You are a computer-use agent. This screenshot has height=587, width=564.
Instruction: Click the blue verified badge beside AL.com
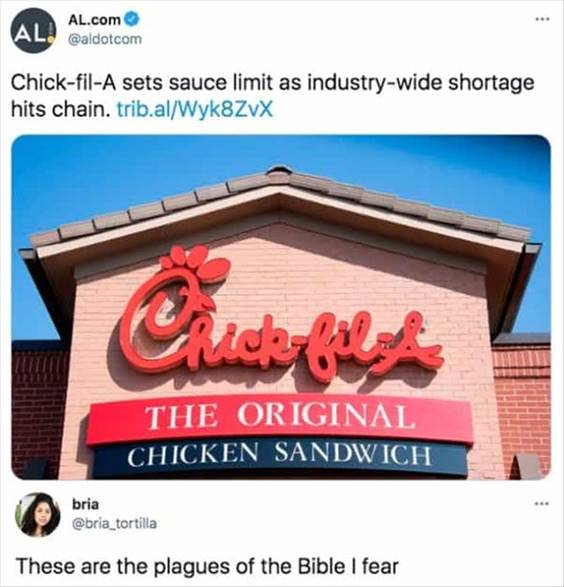pyautogui.click(x=132, y=18)
